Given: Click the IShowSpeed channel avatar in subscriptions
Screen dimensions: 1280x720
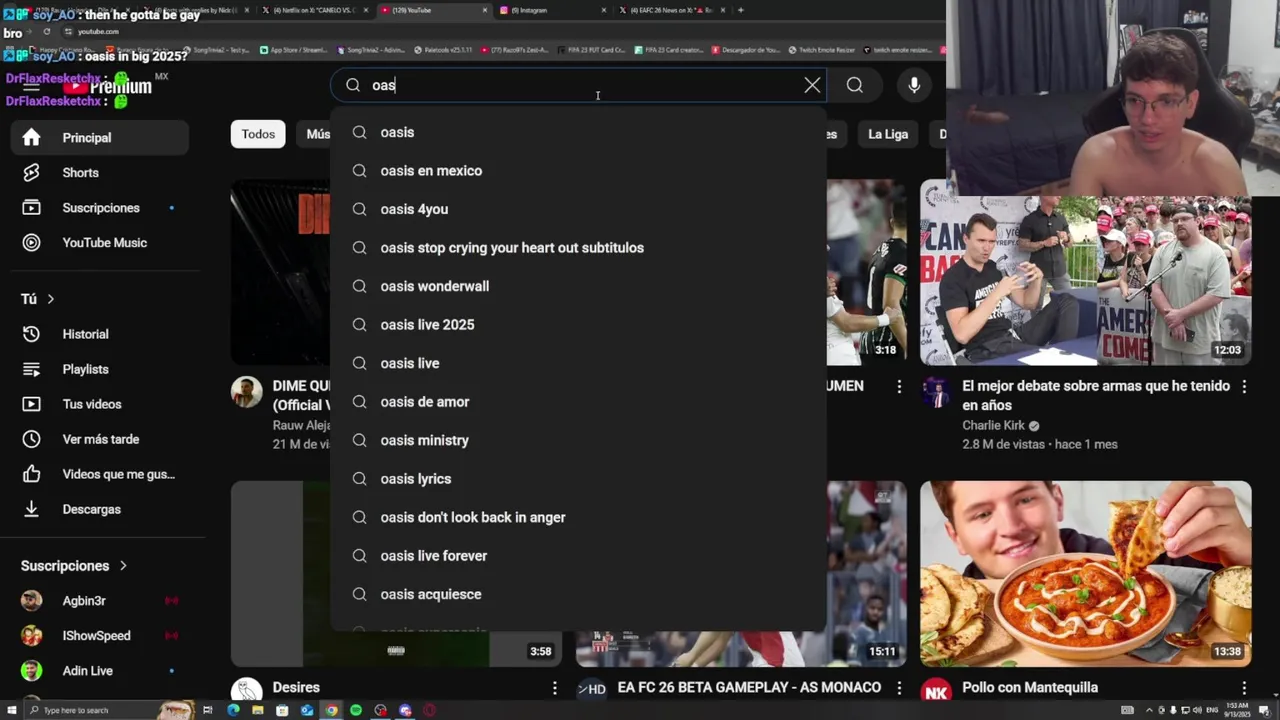Looking at the screenshot, I should click(x=32, y=636).
